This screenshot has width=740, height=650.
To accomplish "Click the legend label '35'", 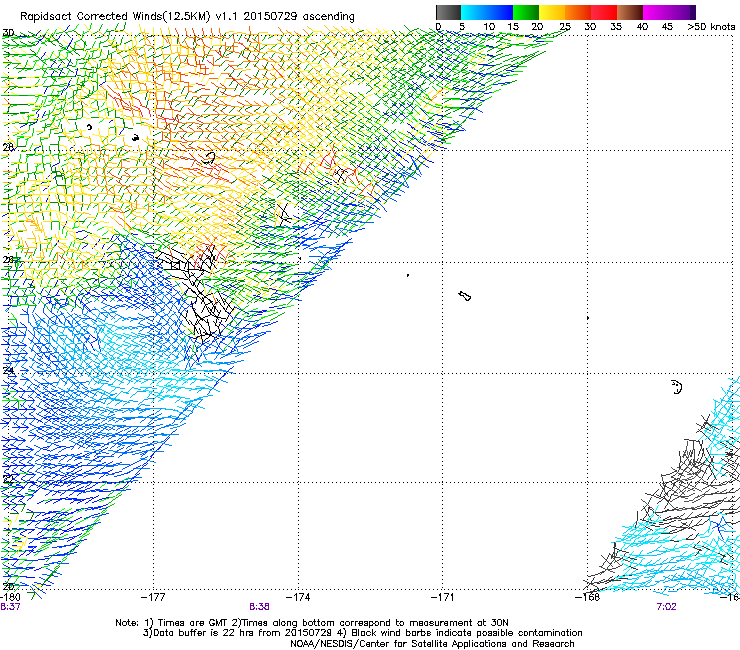I will (x=616, y=27).
